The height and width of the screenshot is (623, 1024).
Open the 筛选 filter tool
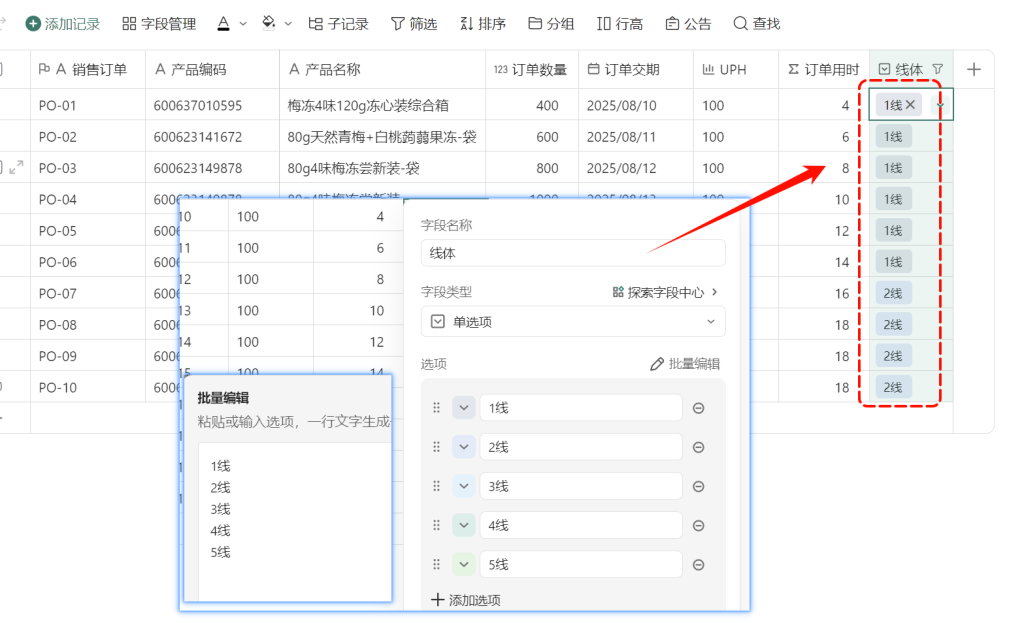(x=414, y=24)
